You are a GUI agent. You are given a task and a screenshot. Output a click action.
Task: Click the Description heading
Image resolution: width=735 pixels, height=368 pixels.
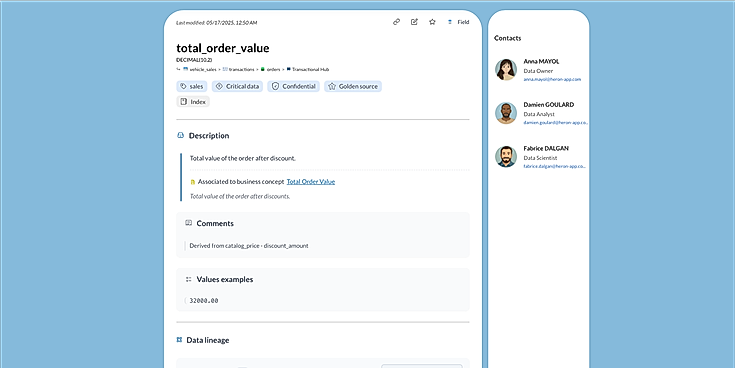209,135
